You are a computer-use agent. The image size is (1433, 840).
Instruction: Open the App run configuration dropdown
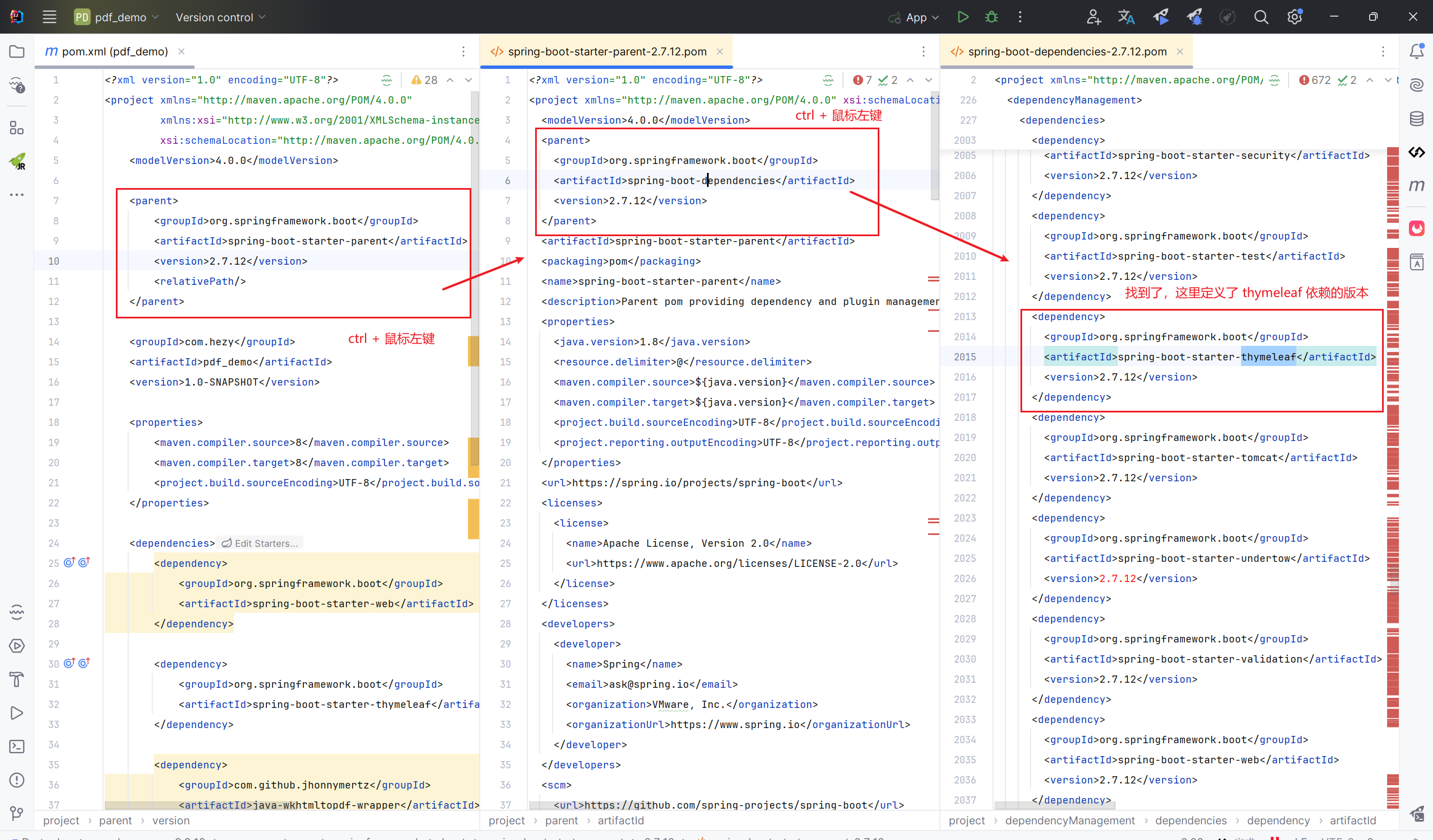pos(913,17)
